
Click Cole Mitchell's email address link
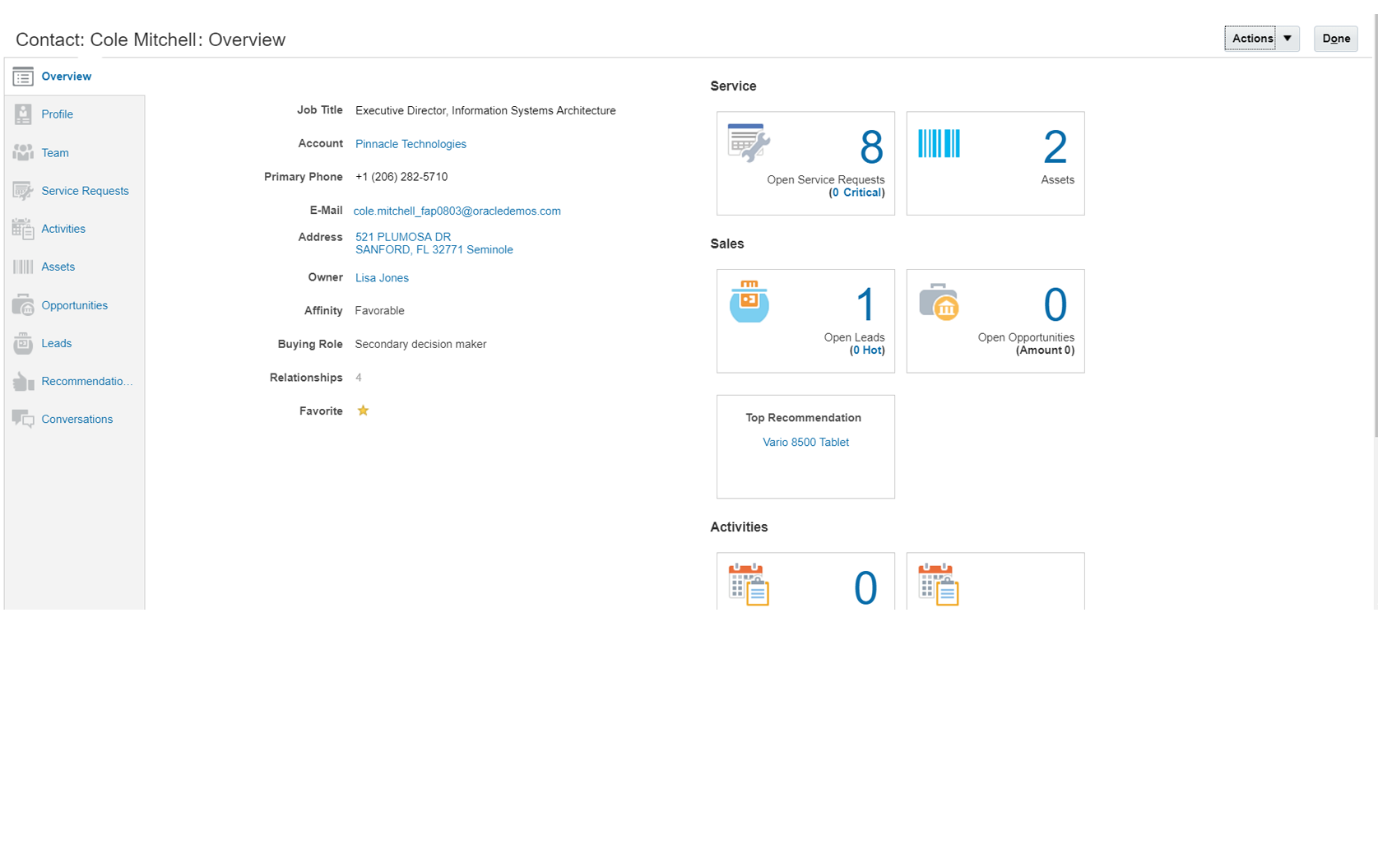tap(457, 211)
